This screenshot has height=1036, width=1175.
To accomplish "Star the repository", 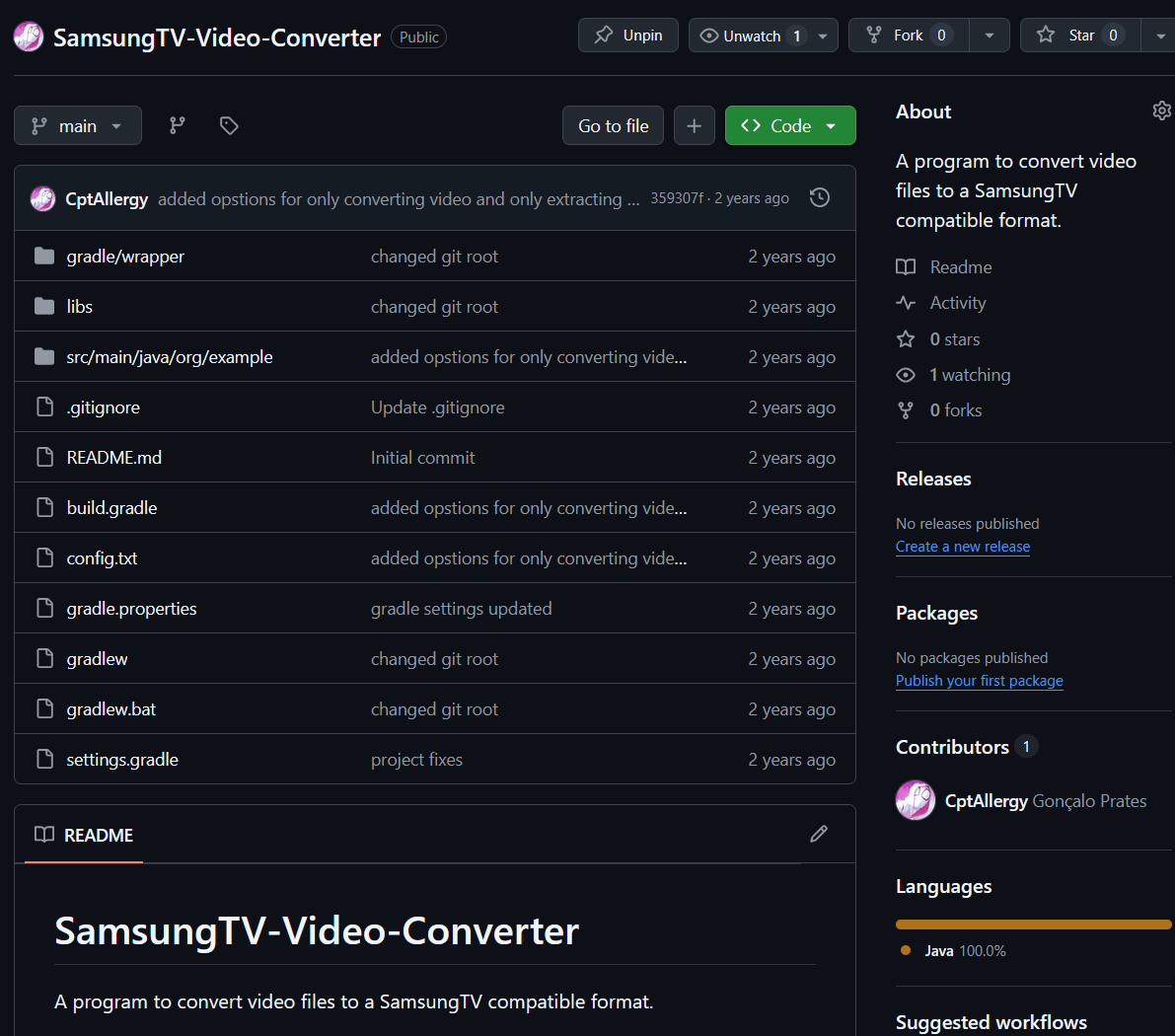I will coord(1080,36).
